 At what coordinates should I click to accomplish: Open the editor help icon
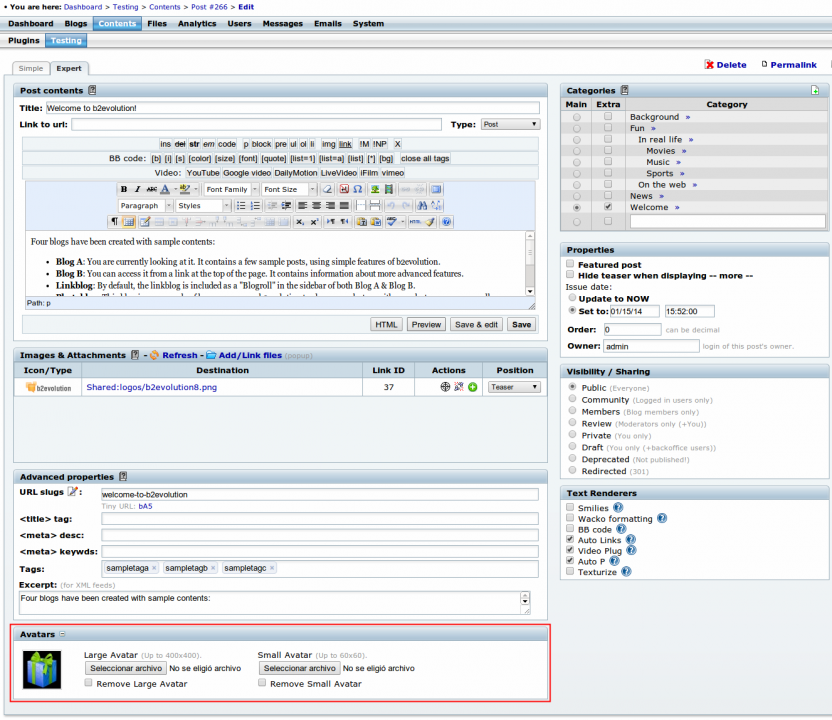pos(446,222)
